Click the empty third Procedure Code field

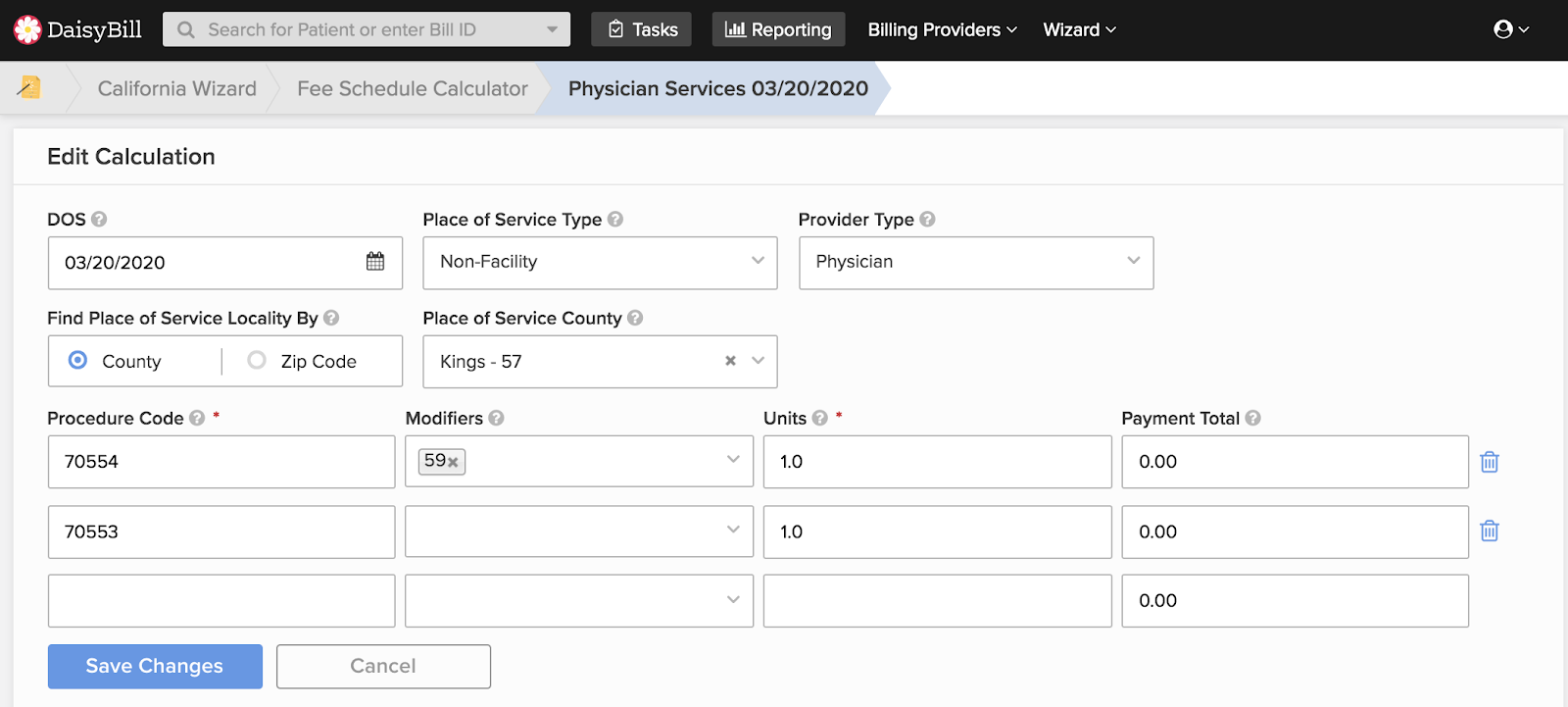coord(221,601)
